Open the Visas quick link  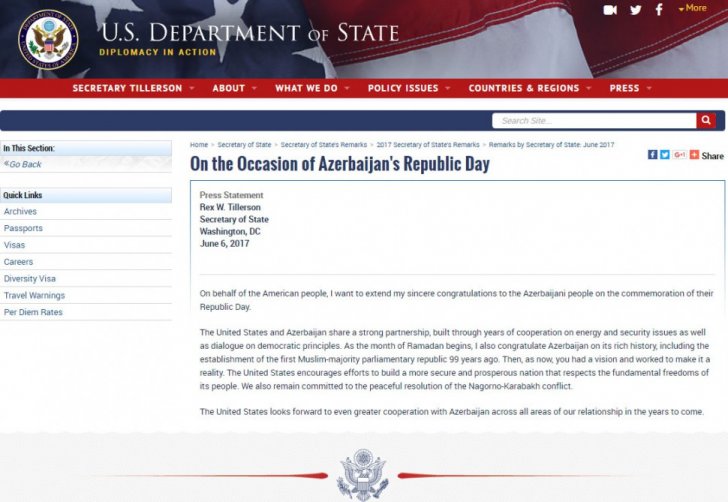(x=14, y=245)
